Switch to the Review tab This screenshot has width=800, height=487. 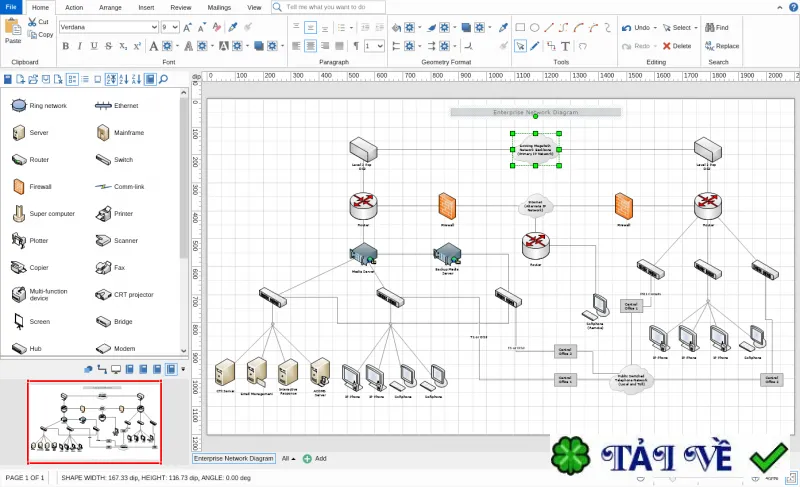click(181, 7)
